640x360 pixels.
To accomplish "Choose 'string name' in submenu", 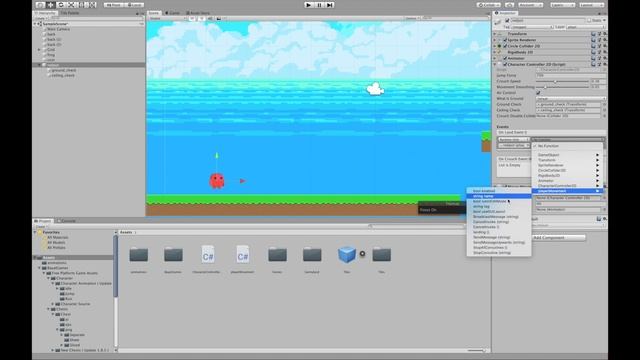I will pos(499,196).
